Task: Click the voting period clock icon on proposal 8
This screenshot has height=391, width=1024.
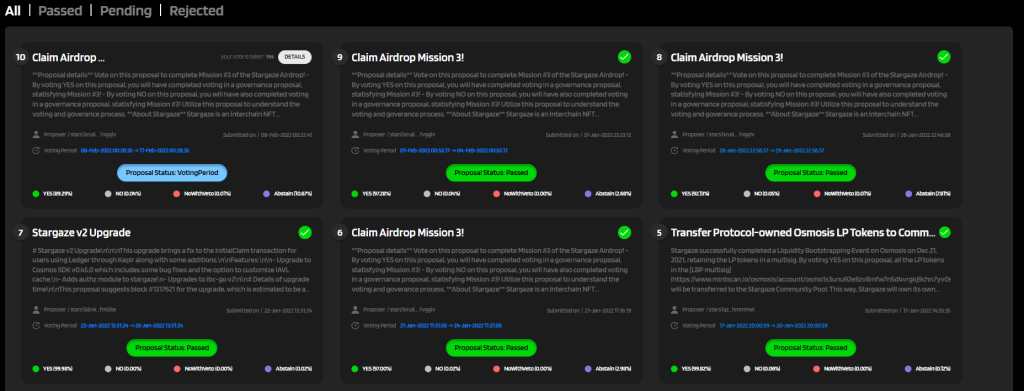Action: pyautogui.click(x=675, y=150)
